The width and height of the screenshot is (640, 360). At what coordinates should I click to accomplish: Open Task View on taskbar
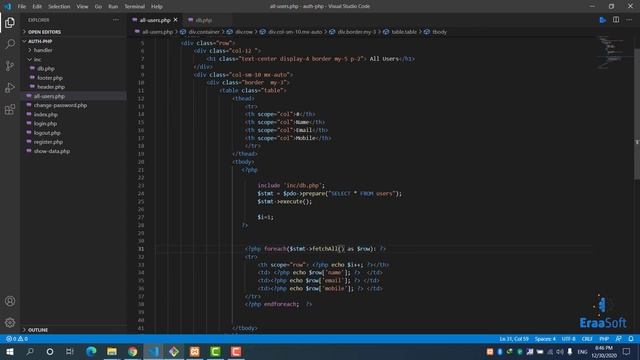(x=70, y=351)
